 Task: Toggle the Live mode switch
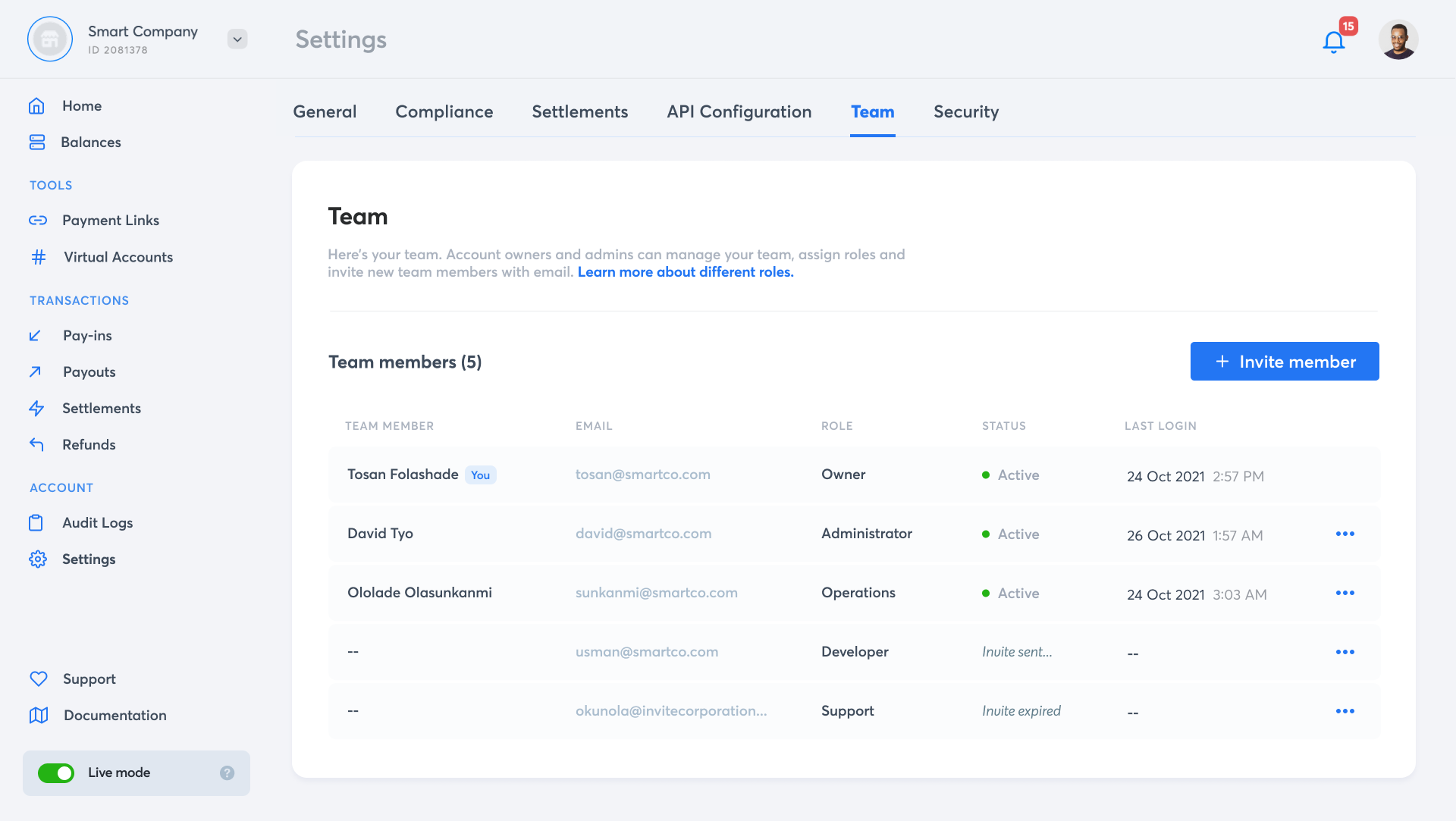56,772
